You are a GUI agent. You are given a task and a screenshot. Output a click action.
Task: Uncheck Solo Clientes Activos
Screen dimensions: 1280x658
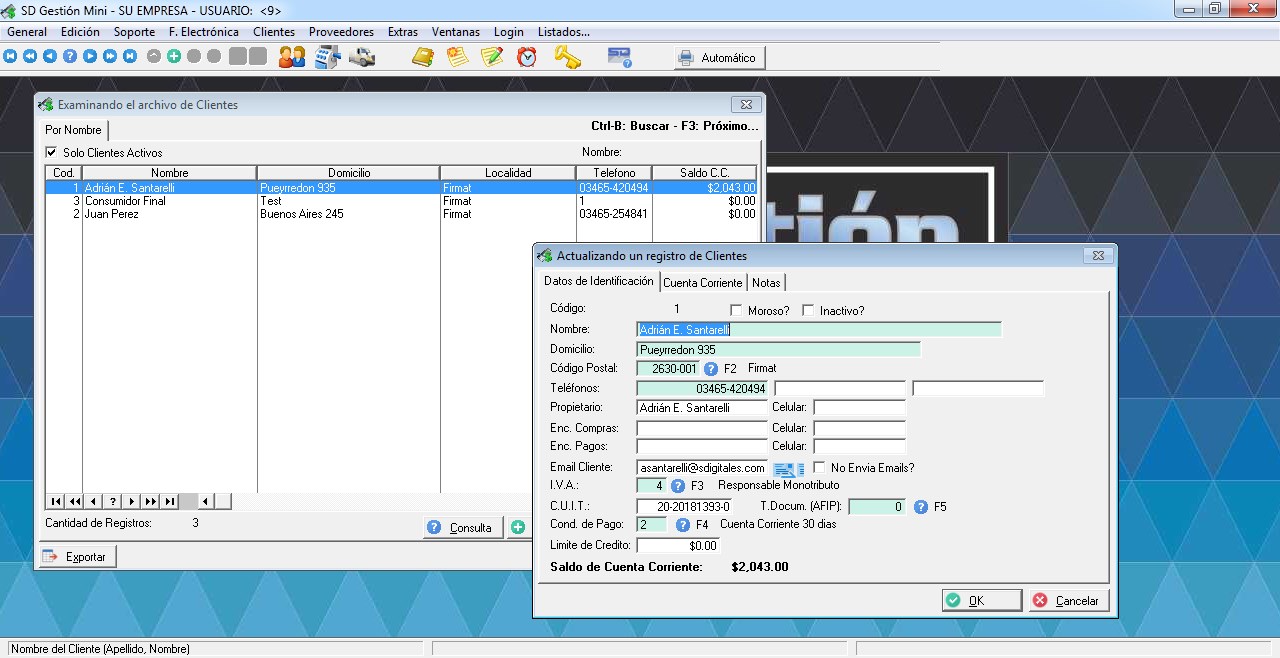52,153
